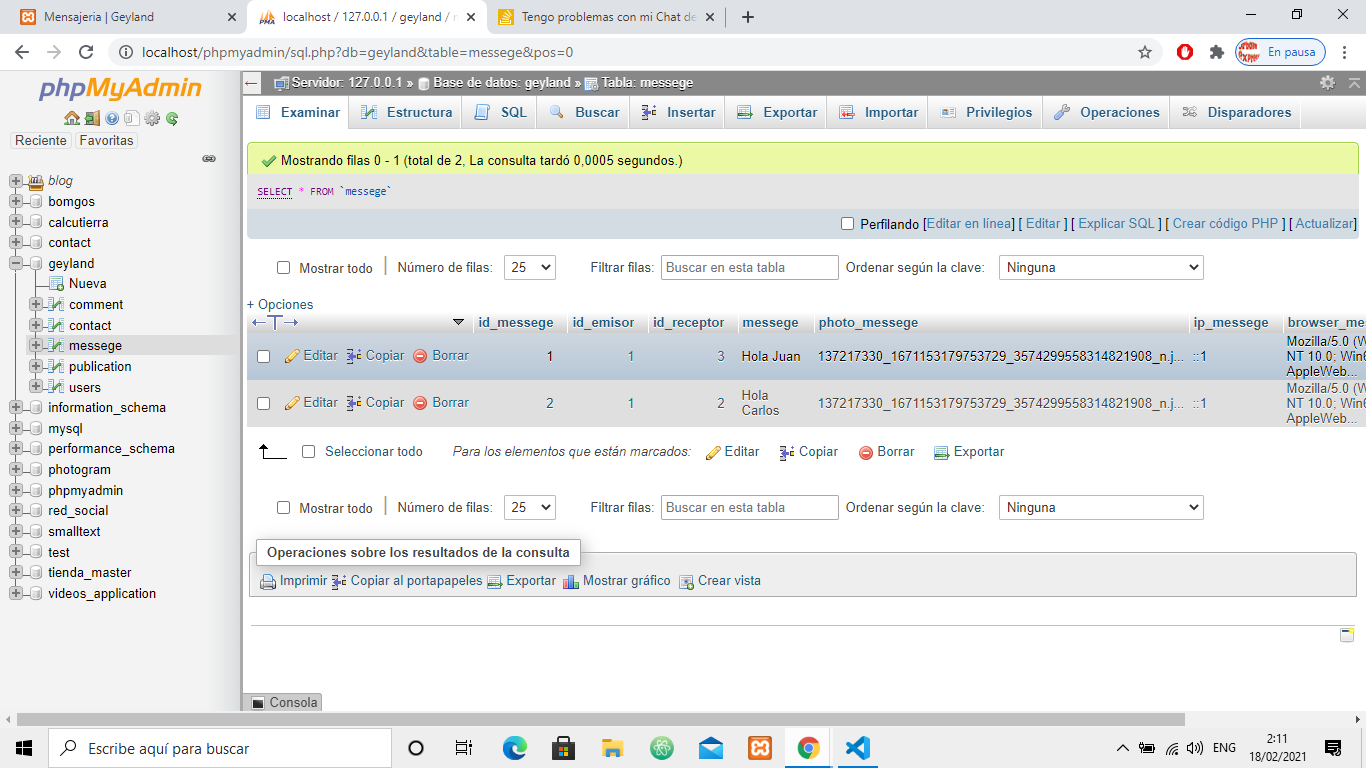
Task: Click the pencil Editar icon for Hola Juan row
Action: point(292,356)
